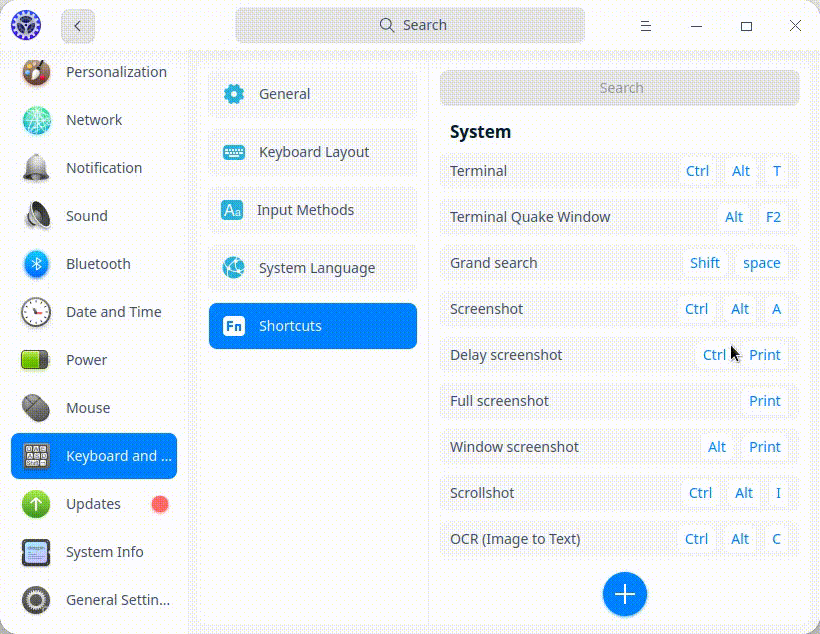This screenshot has width=820, height=634.
Task: Open the window menu via the hamburger icon
Action: tap(646, 26)
